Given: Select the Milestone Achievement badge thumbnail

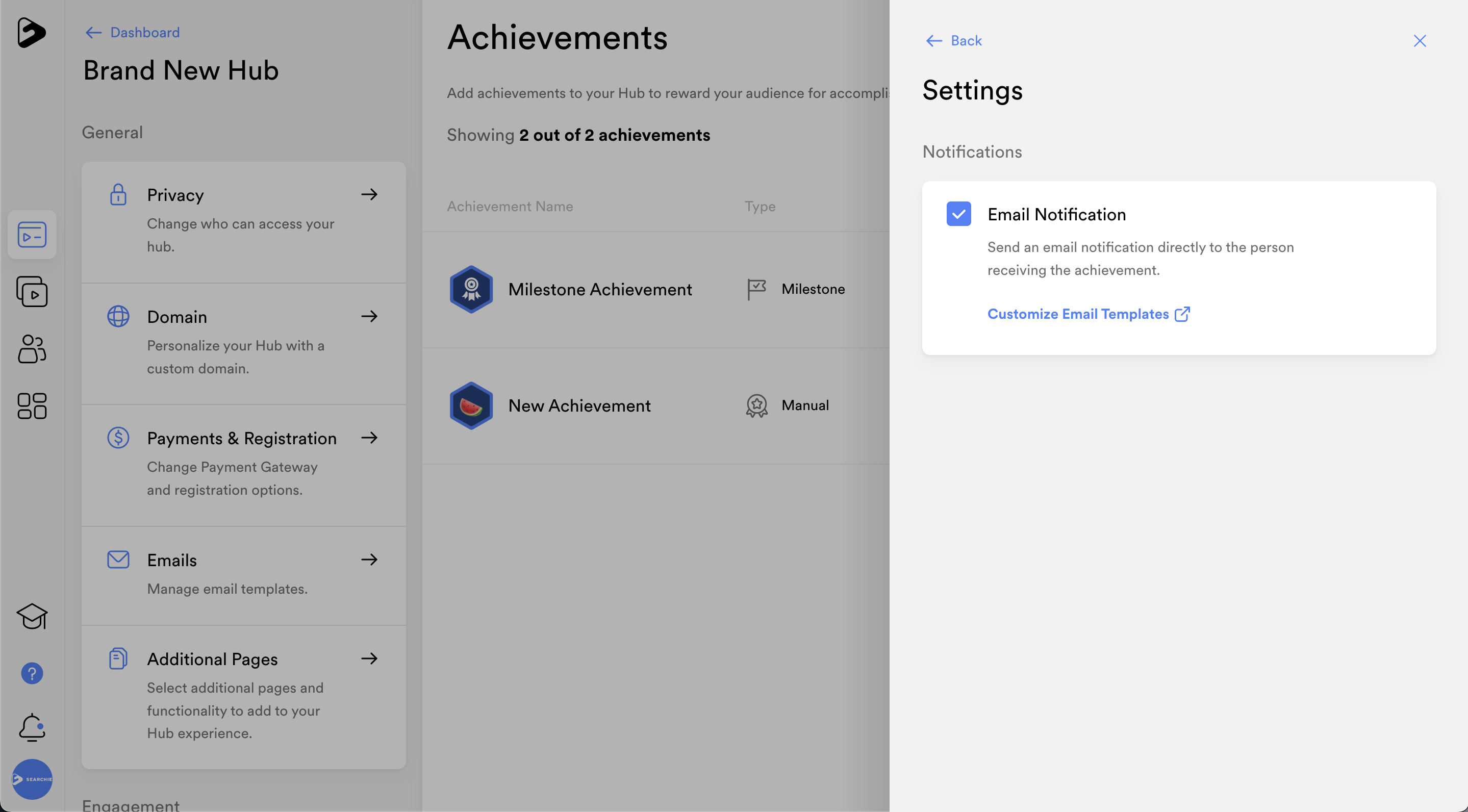Looking at the screenshot, I should (471, 290).
